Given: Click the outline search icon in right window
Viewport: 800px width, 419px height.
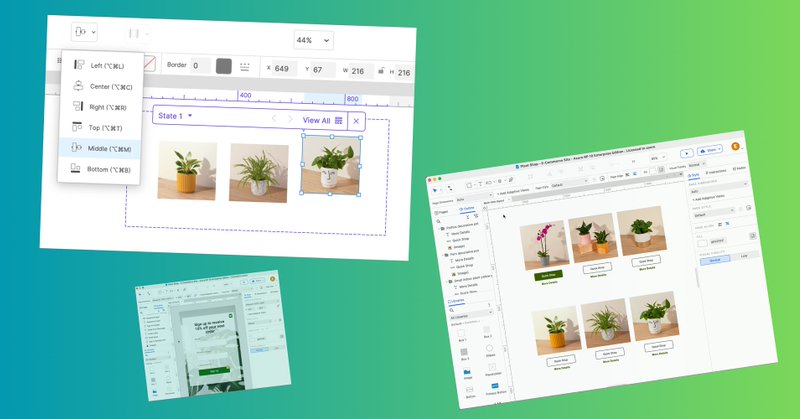Looking at the screenshot, I should 438,221.
